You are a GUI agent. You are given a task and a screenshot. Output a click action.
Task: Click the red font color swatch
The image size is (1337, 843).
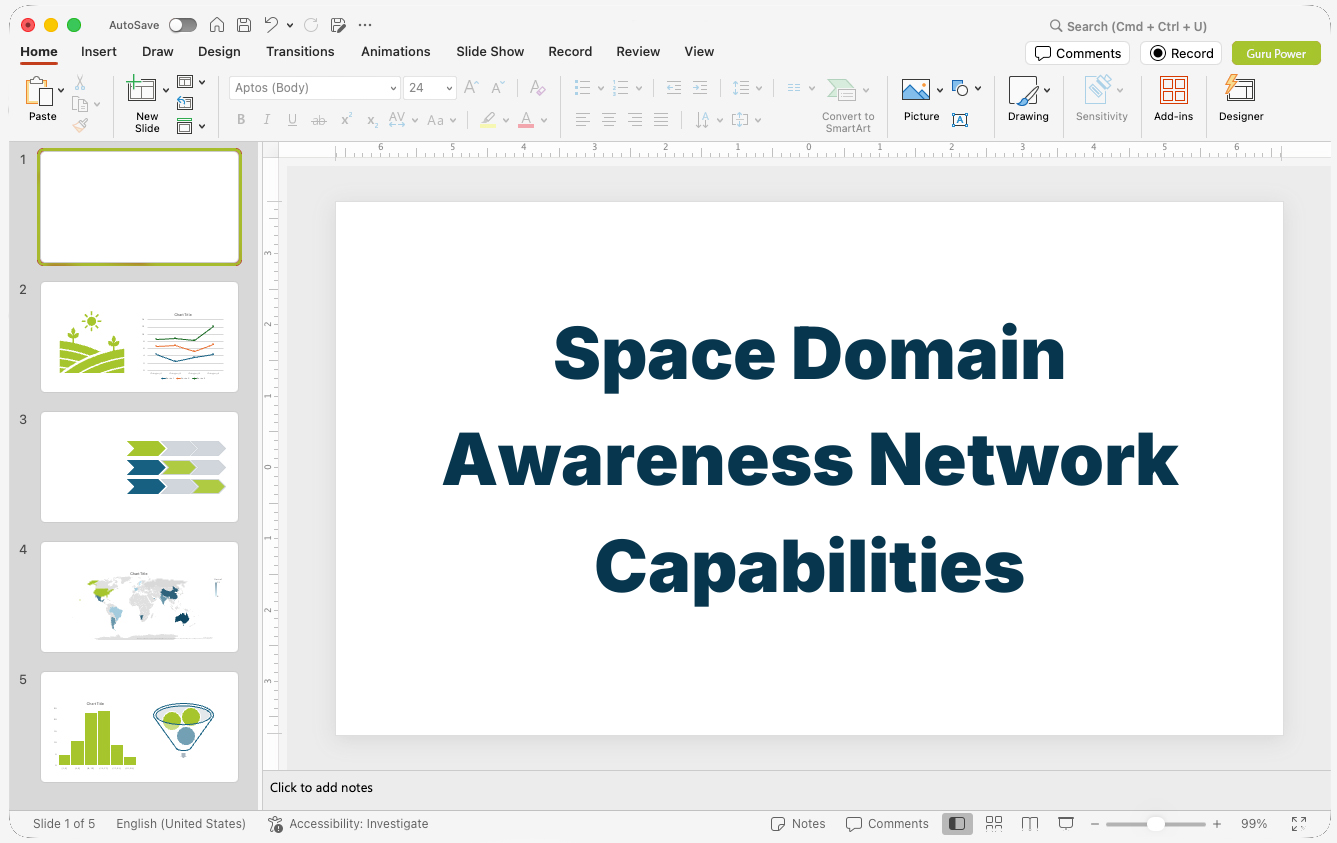tap(527, 120)
